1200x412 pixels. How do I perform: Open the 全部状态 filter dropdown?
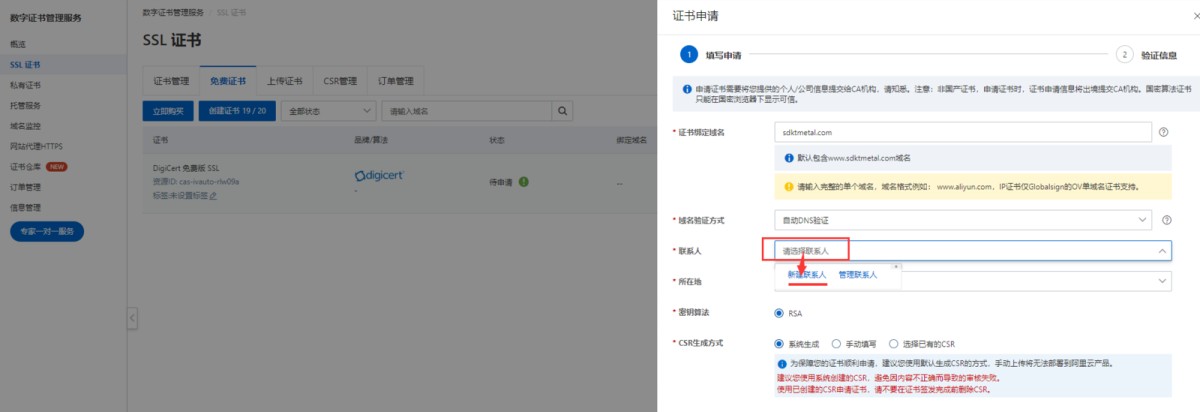328,110
